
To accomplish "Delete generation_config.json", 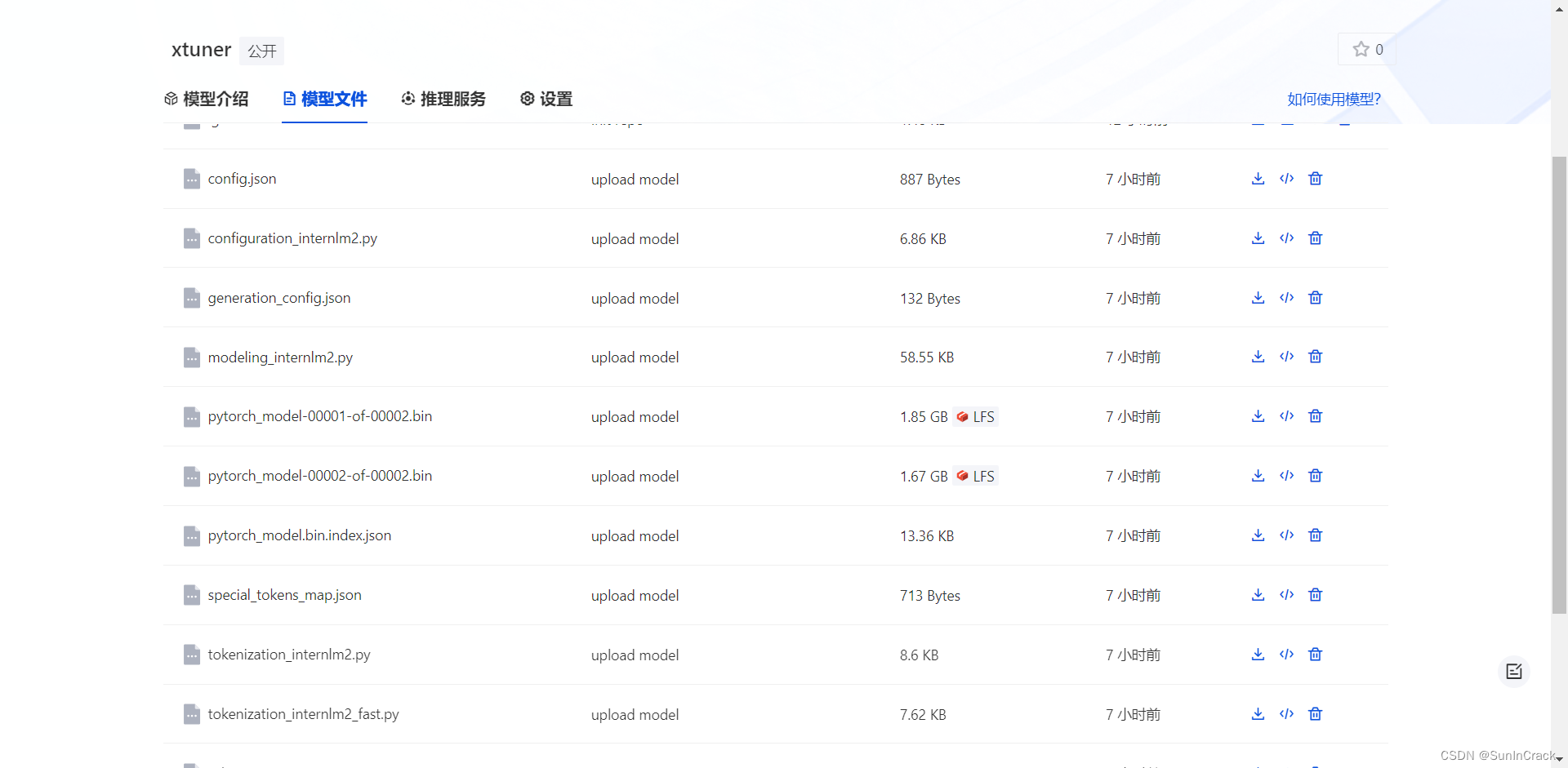I will (1316, 298).
